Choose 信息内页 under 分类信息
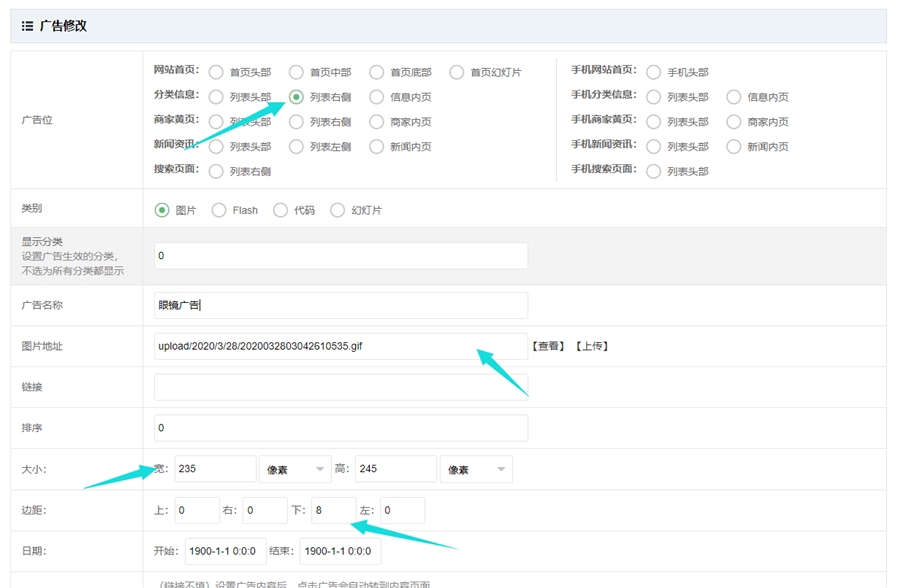900x588 pixels. [376, 97]
